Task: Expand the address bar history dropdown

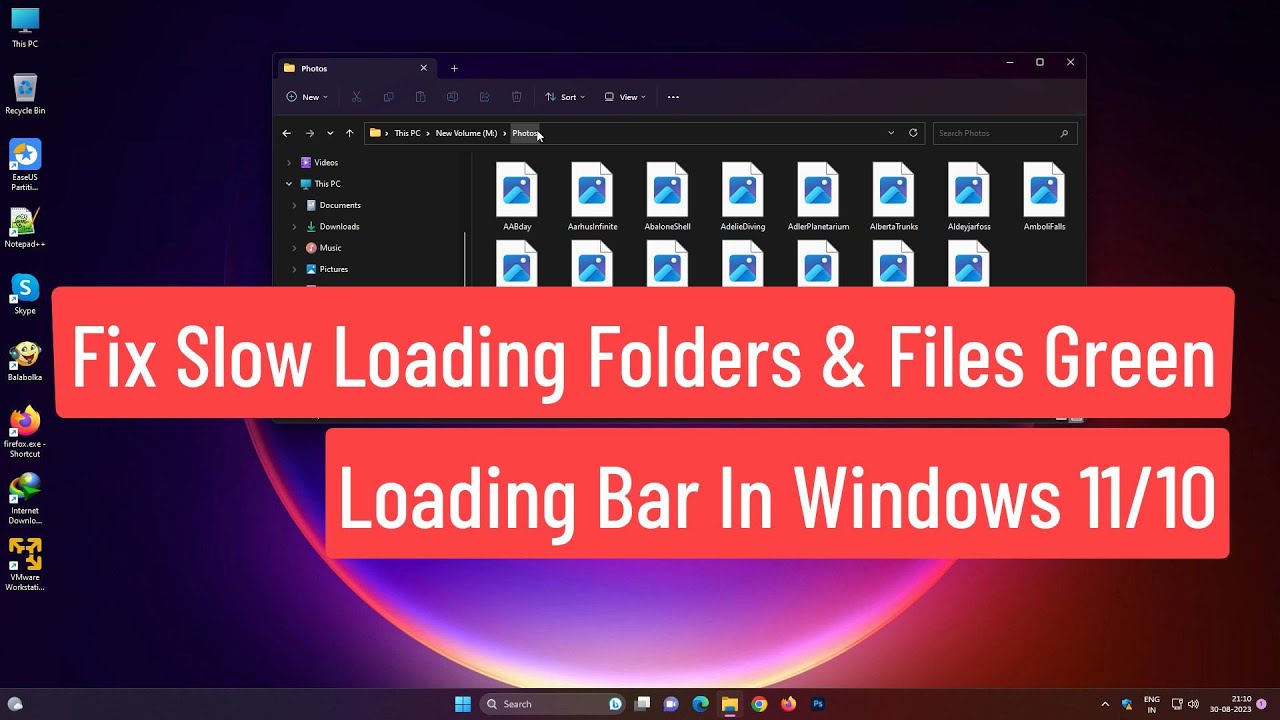Action: click(891, 133)
